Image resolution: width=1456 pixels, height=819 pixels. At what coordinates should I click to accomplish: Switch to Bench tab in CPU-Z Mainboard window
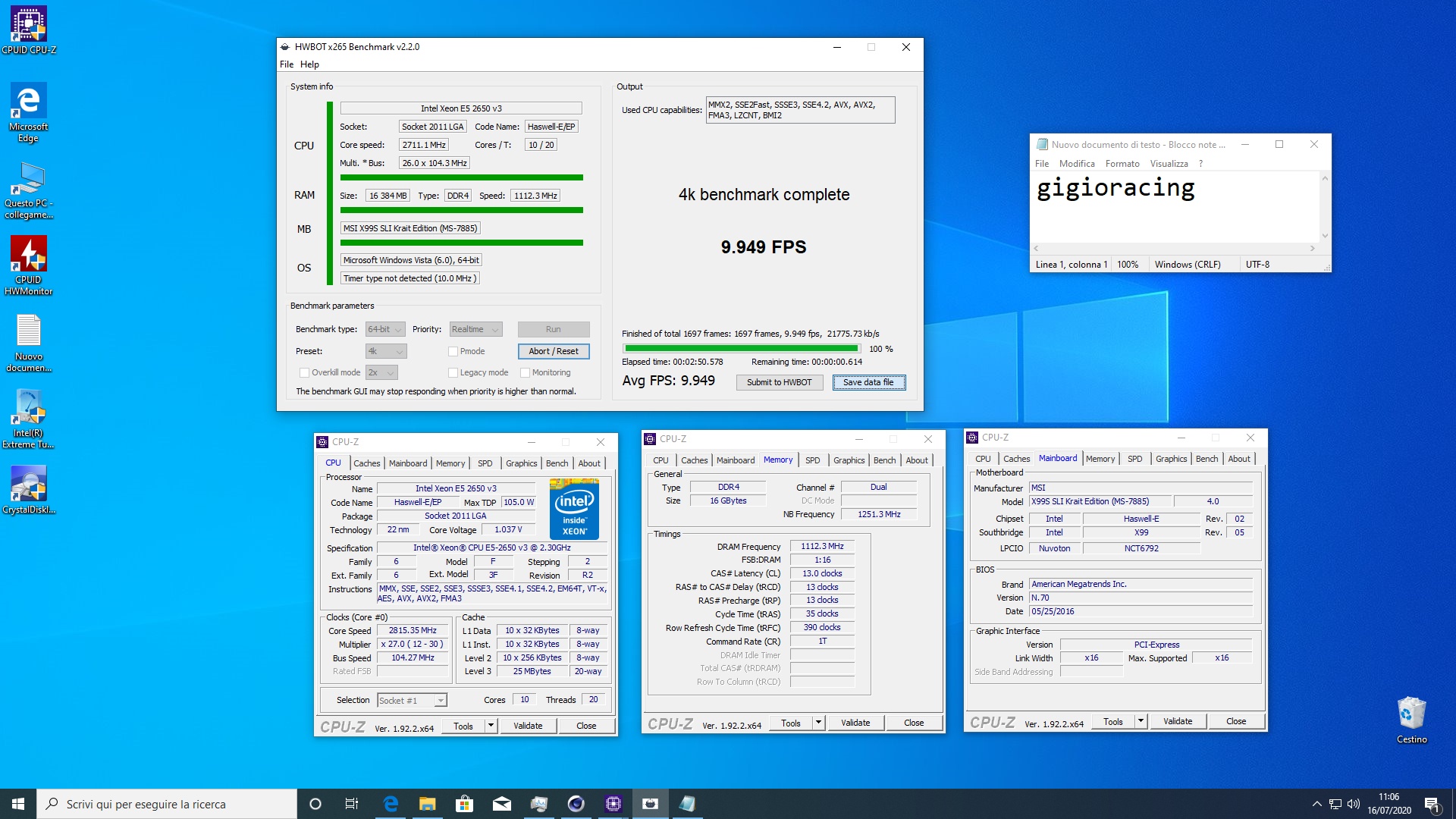click(x=1207, y=459)
